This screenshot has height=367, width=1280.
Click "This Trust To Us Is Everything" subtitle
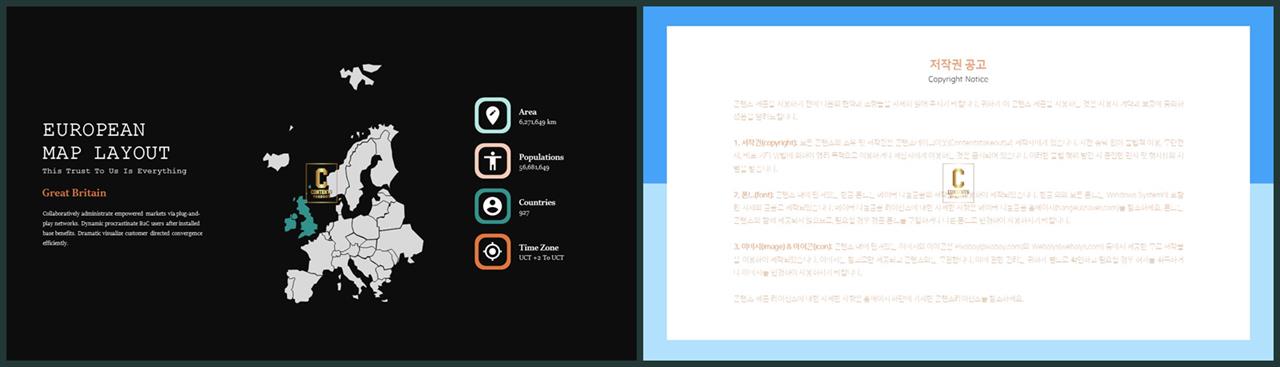(114, 171)
